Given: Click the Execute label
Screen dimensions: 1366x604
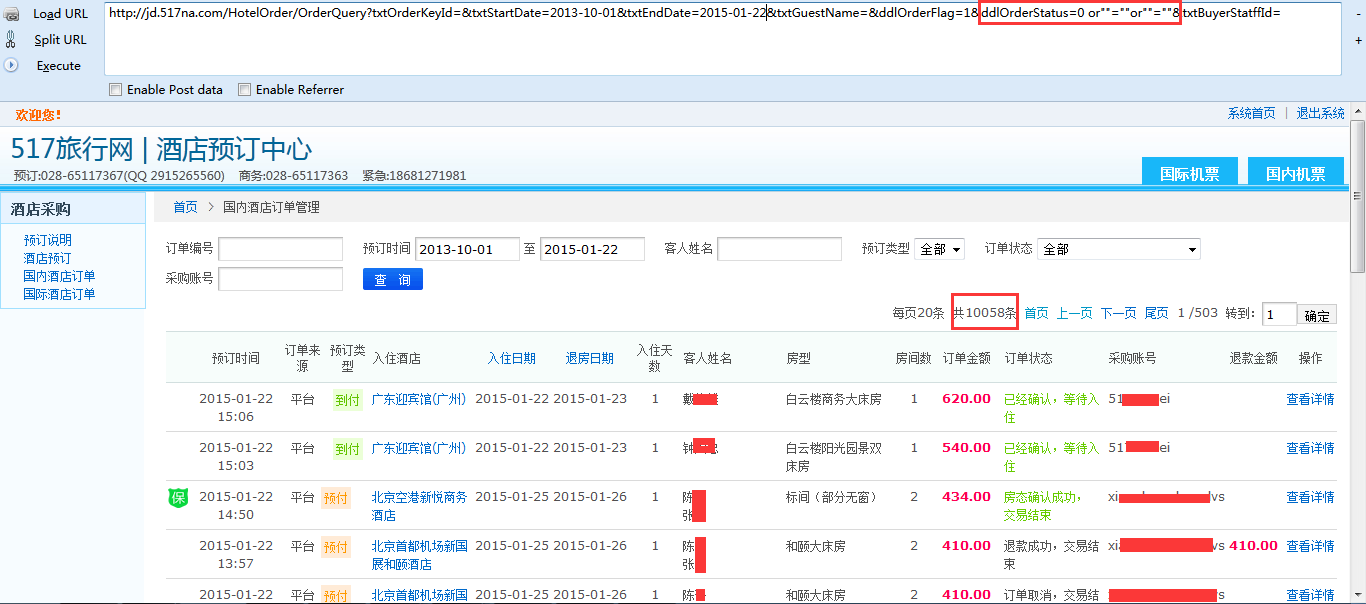Looking at the screenshot, I should click(x=59, y=65).
